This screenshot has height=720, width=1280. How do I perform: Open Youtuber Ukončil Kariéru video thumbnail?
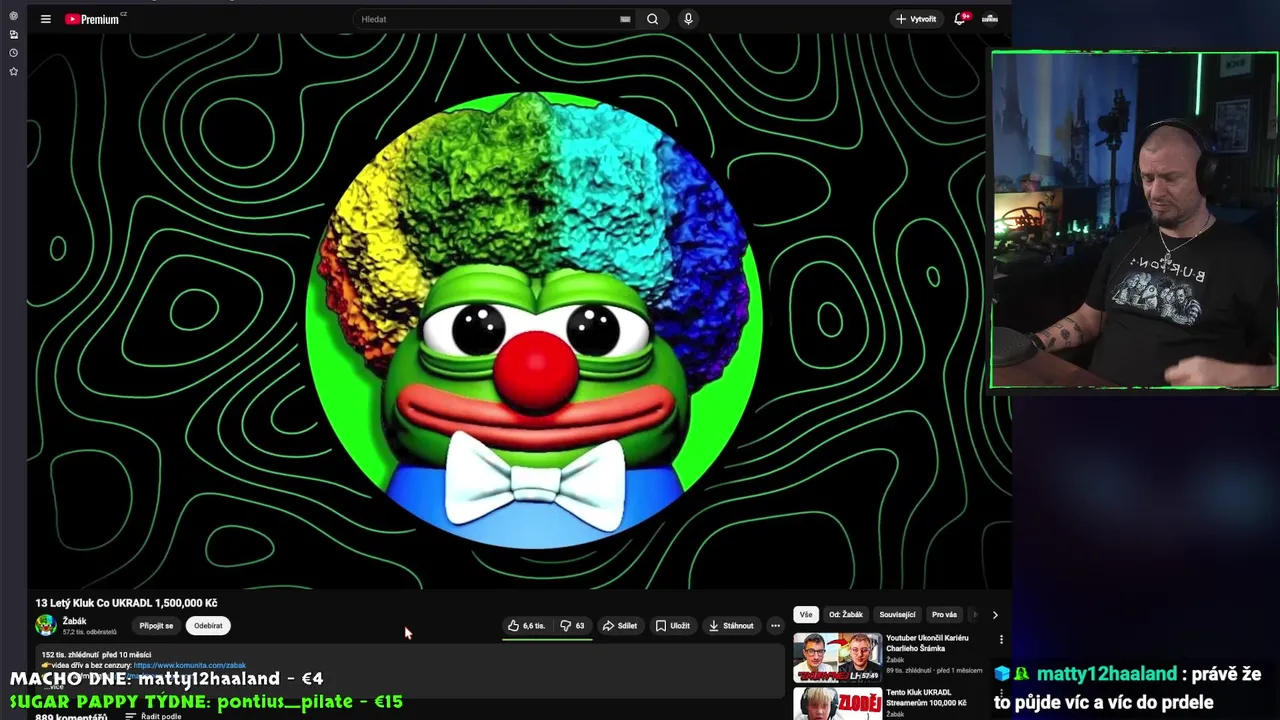pos(838,657)
